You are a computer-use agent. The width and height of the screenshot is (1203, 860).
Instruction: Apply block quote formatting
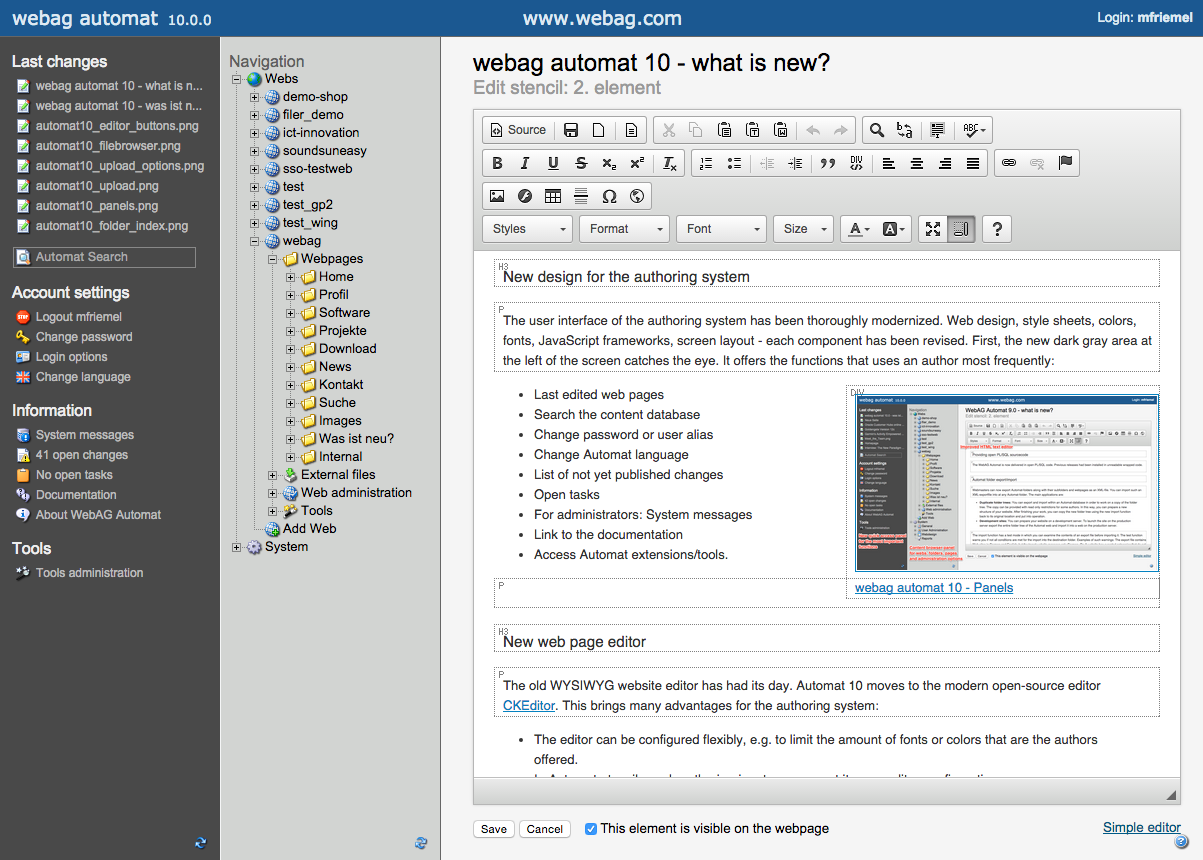[827, 164]
